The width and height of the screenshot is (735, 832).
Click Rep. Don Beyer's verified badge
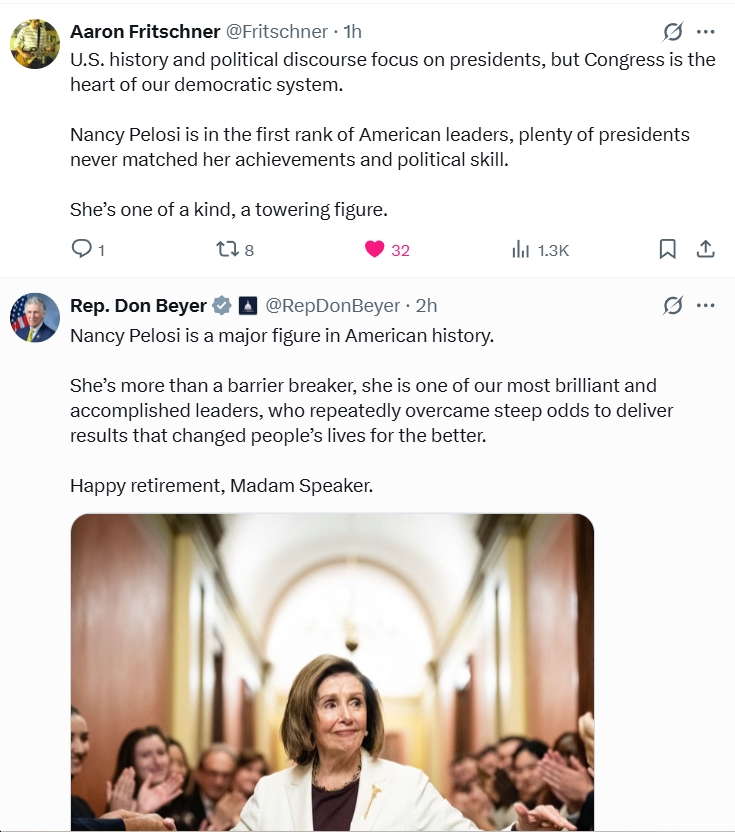point(222,306)
